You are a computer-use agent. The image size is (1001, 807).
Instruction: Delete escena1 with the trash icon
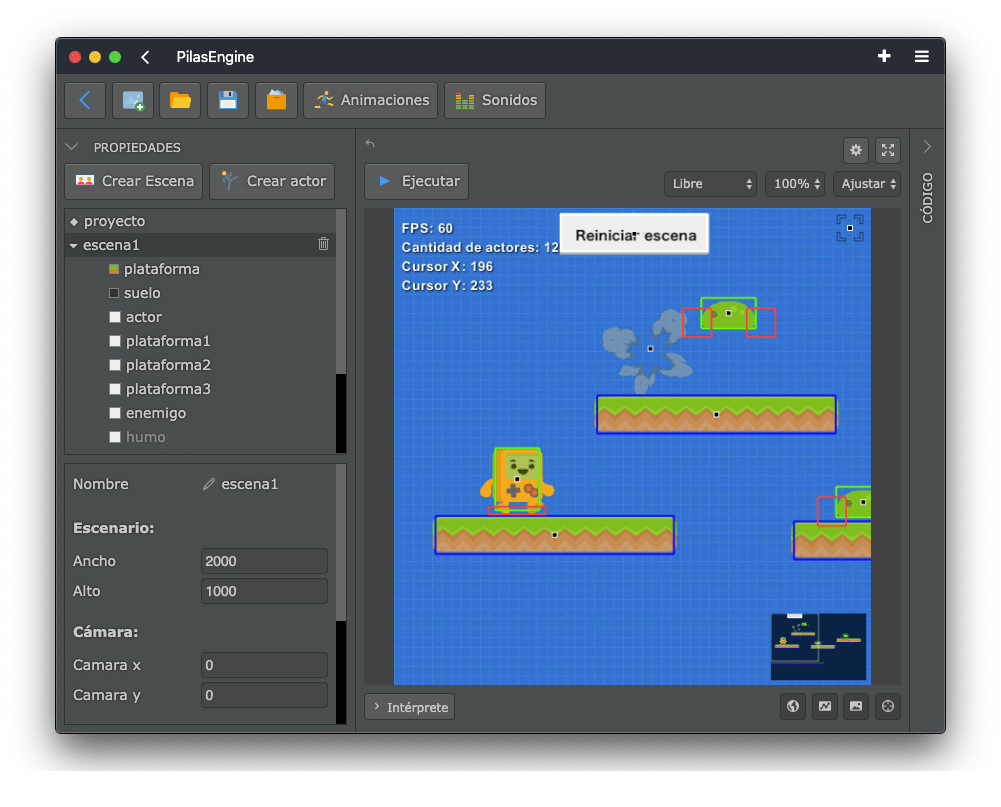(x=324, y=244)
